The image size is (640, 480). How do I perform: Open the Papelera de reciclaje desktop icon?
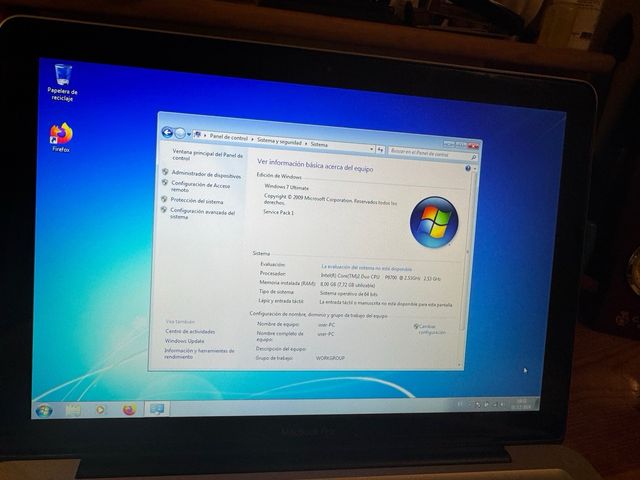point(62,83)
